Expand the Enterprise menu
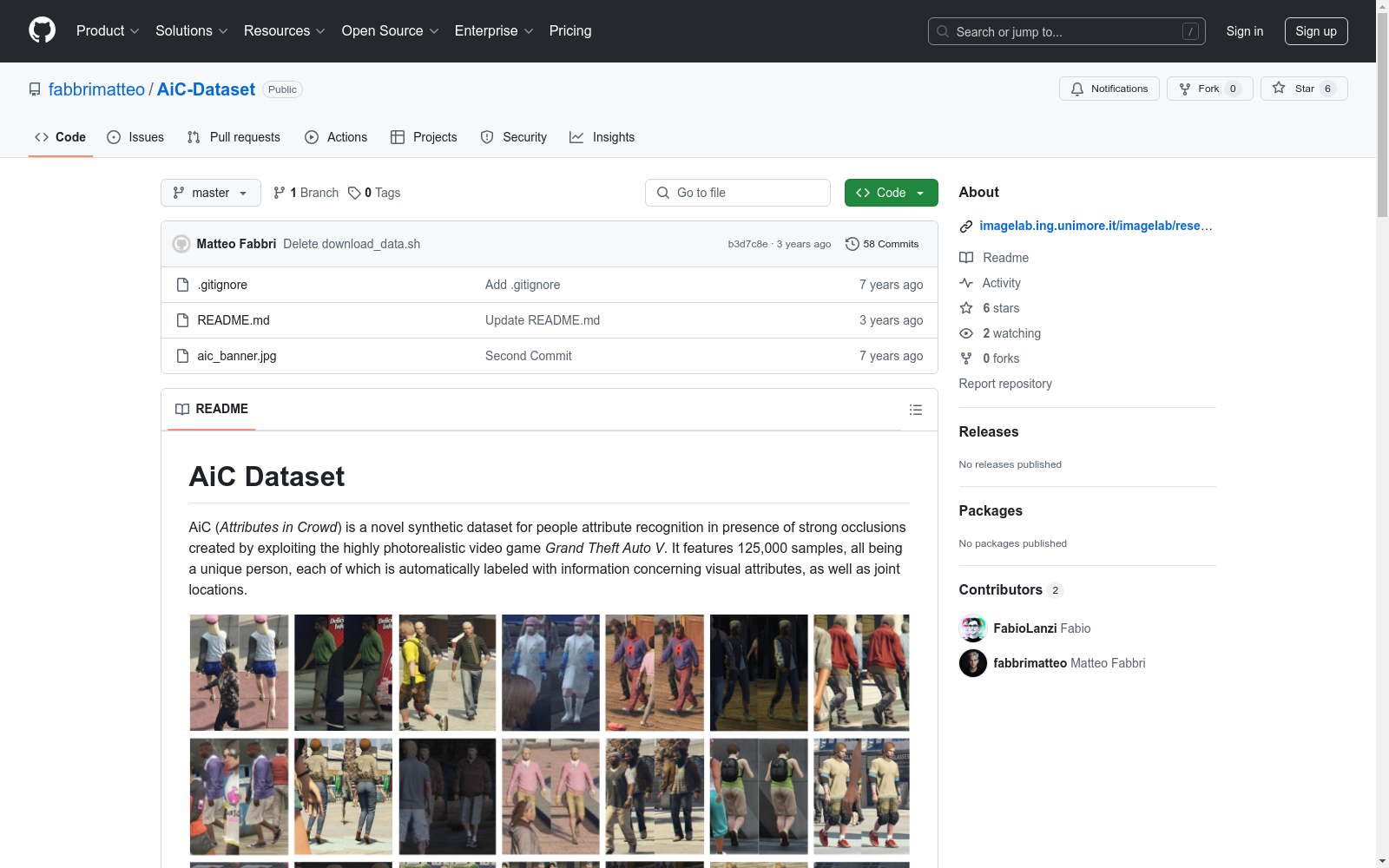Viewport: 1389px width, 868px height. tap(494, 31)
